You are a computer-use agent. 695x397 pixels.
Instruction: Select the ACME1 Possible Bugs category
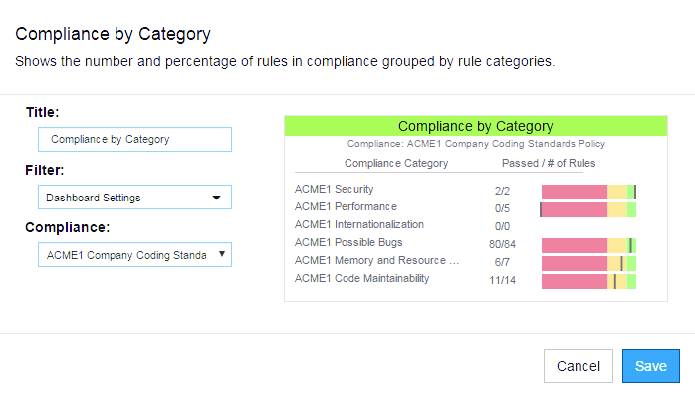pos(348,242)
